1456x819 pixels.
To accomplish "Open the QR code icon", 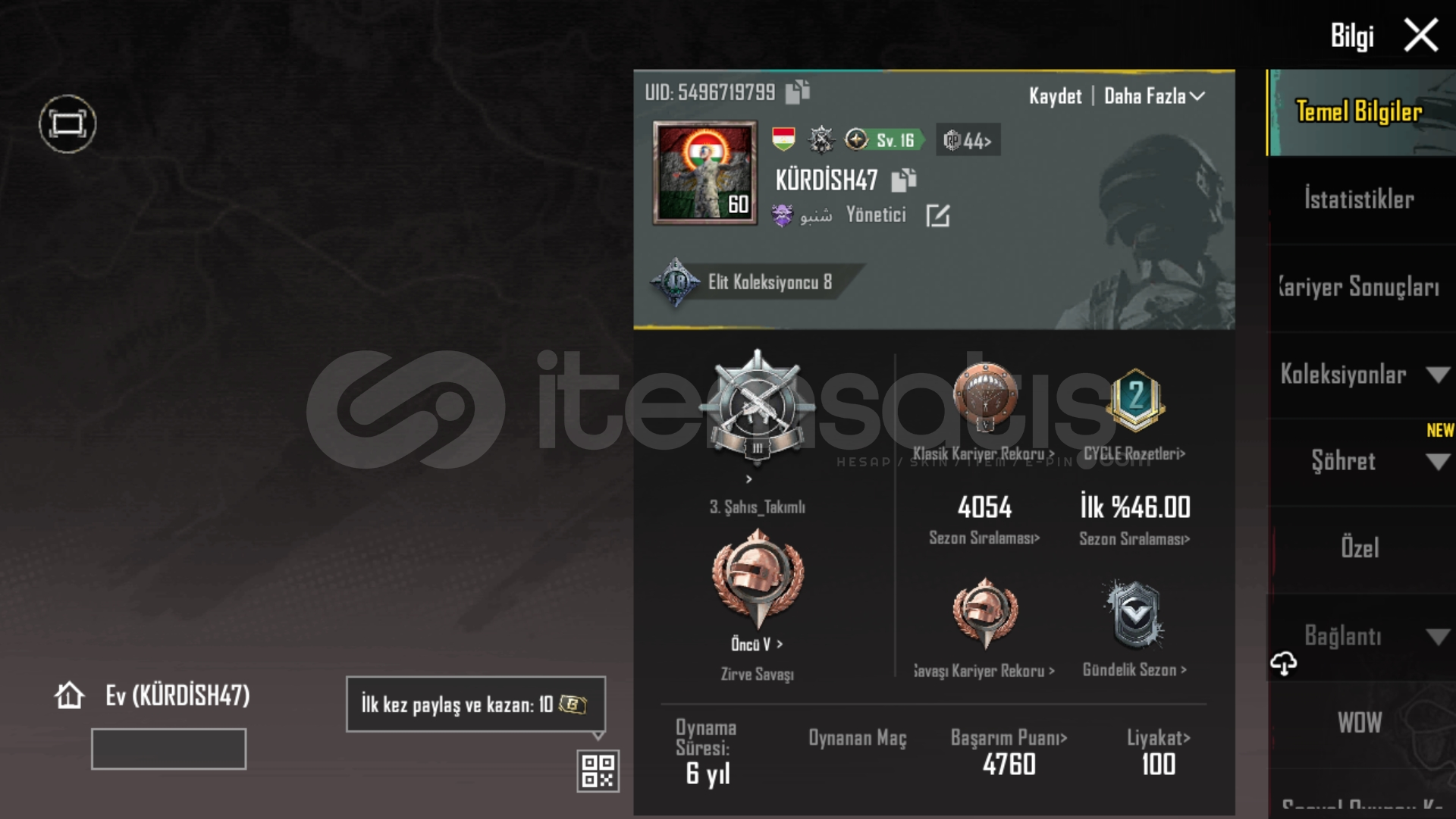I will [598, 771].
